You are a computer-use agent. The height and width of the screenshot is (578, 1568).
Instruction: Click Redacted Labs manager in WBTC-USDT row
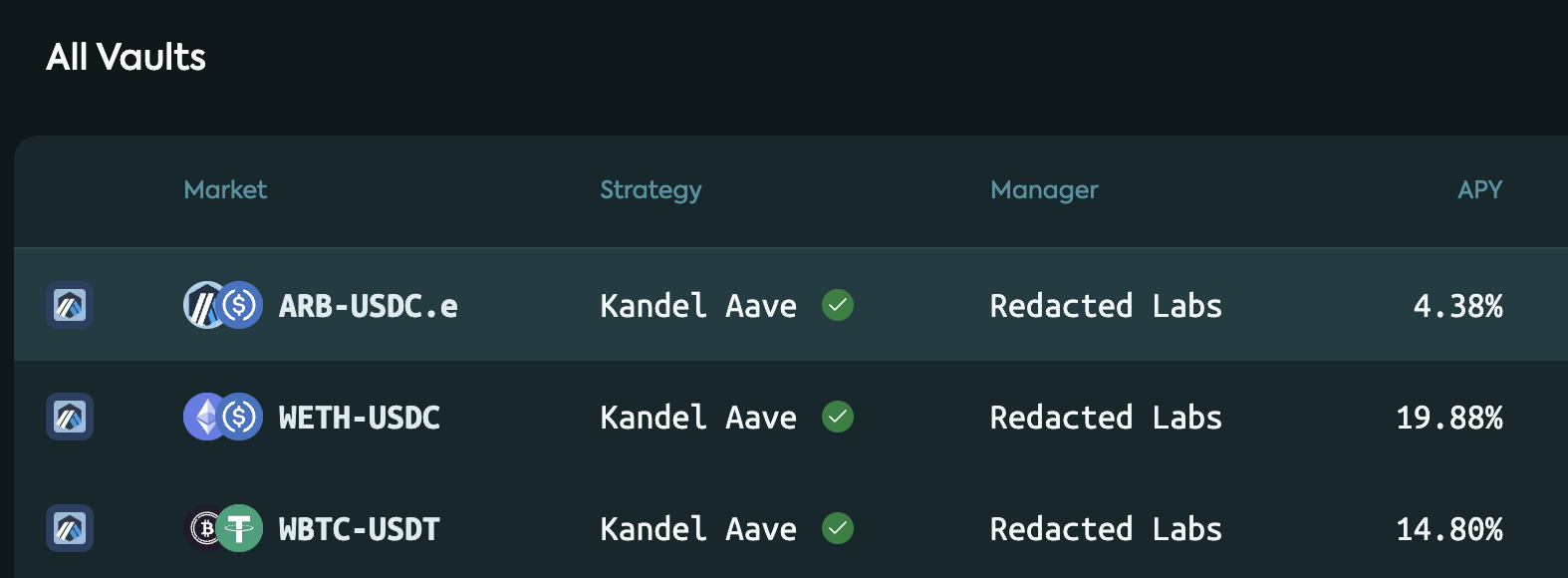1106,529
